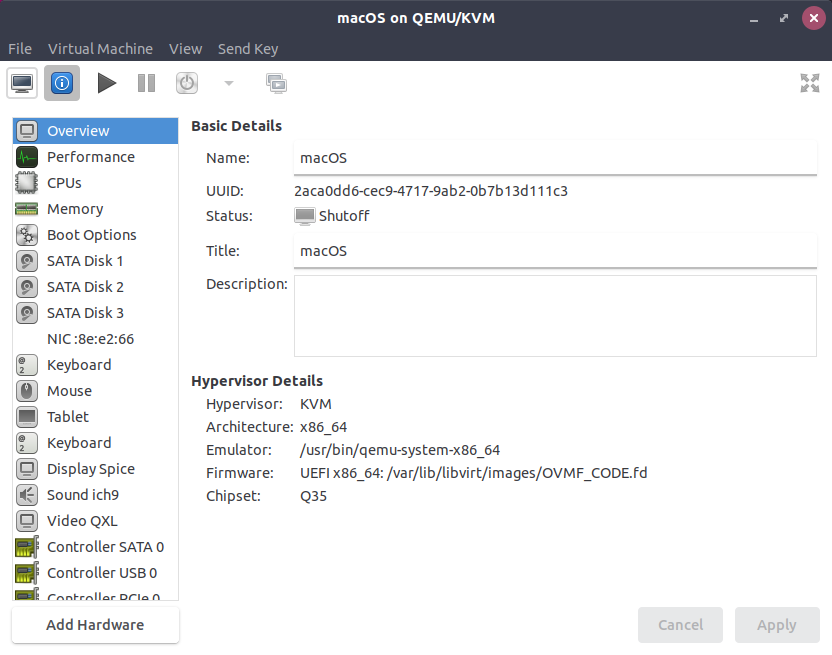Click the Chipset value Q35

click(x=314, y=496)
